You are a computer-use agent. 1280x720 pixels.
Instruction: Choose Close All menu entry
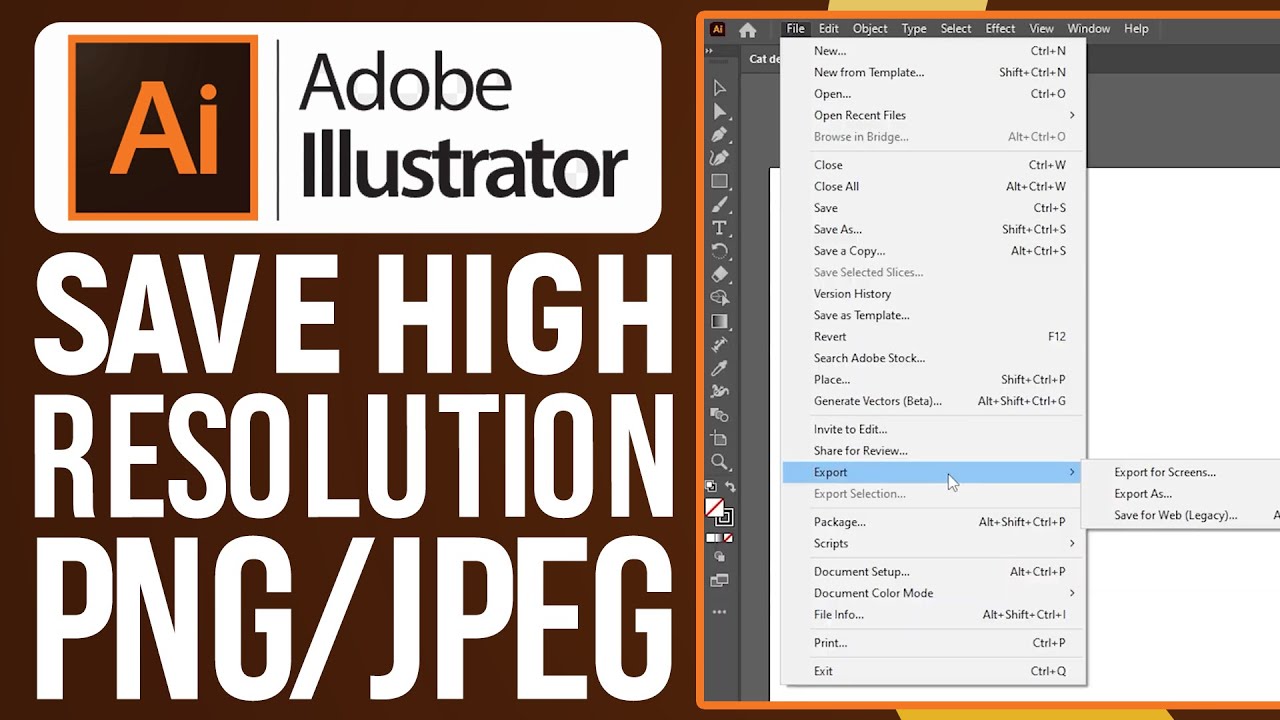click(934, 186)
